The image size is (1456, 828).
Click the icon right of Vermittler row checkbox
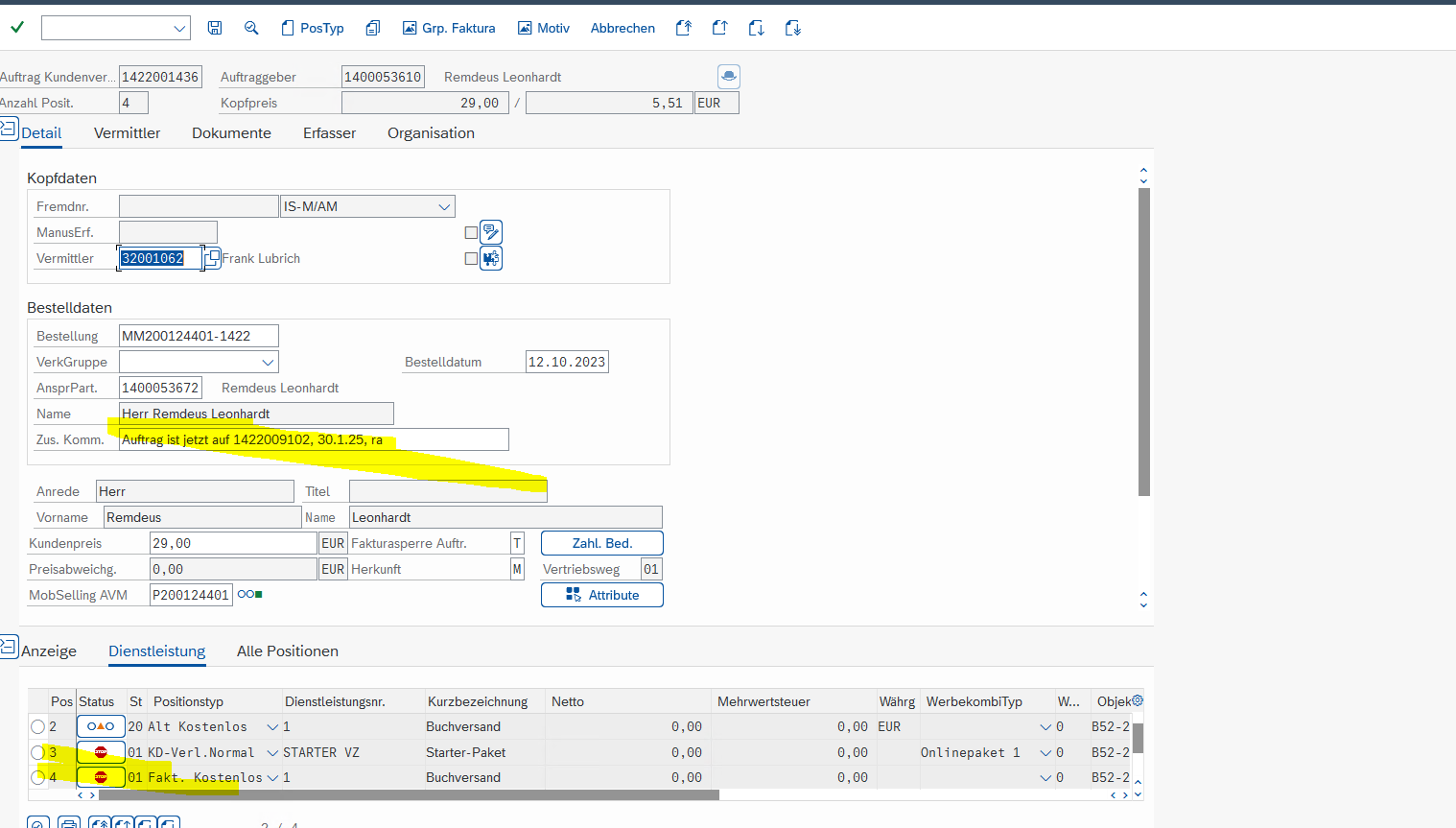pyautogui.click(x=491, y=258)
